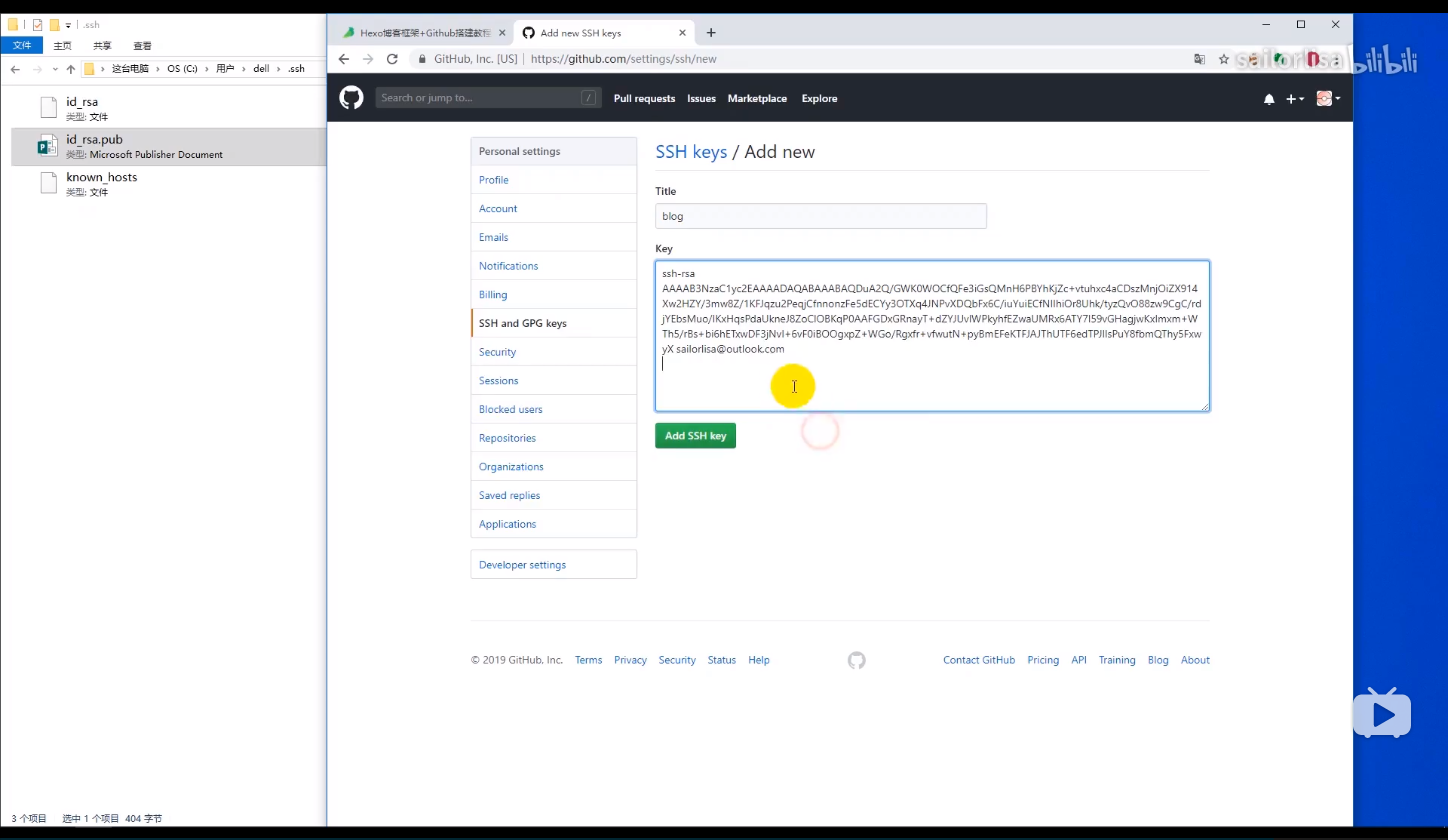The width and height of the screenshot is (1448, 840).
Task: Open a new Chrome tab with plus button
Action: 711,33
